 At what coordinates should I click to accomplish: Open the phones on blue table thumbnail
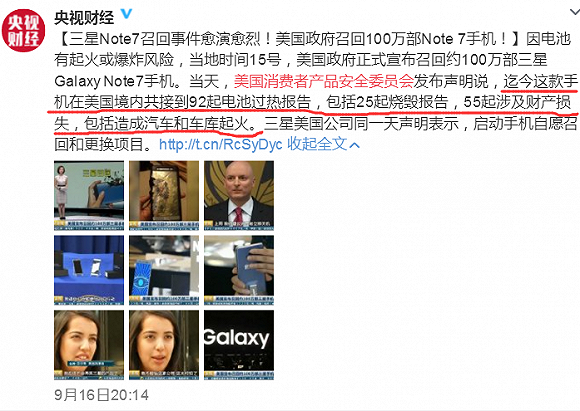tap(89, 270)
